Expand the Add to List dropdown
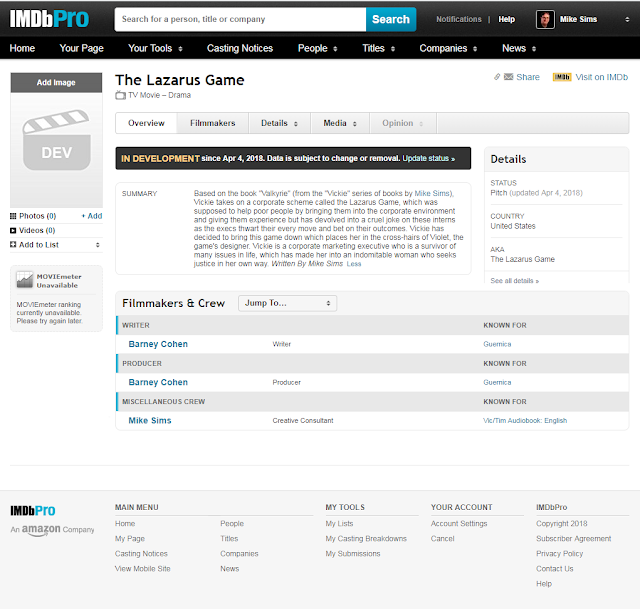Viewport: 640px width, 609px height. pyautogui.click(x=98, y=245)
